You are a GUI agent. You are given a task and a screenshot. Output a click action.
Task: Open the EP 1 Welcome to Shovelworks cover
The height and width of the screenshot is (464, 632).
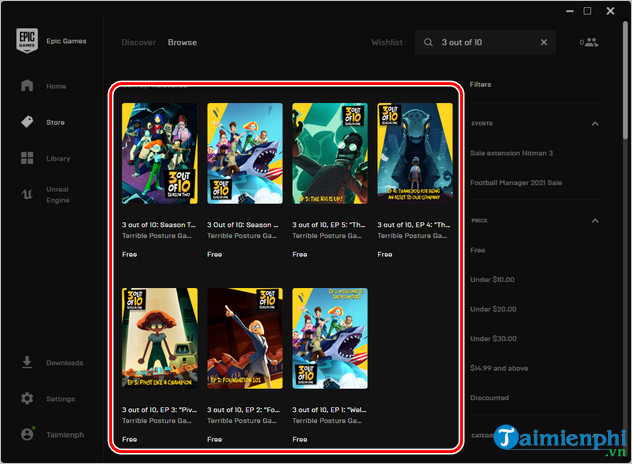tap(330, 338)
